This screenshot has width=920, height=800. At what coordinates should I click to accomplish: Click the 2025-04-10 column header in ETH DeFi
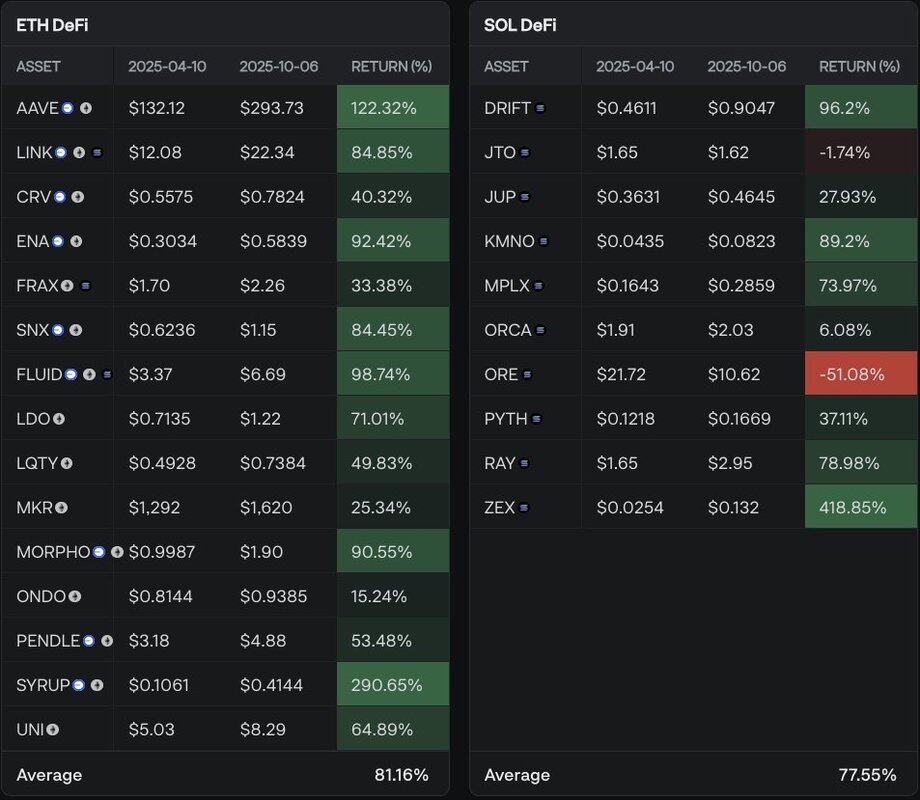[167, 67]
